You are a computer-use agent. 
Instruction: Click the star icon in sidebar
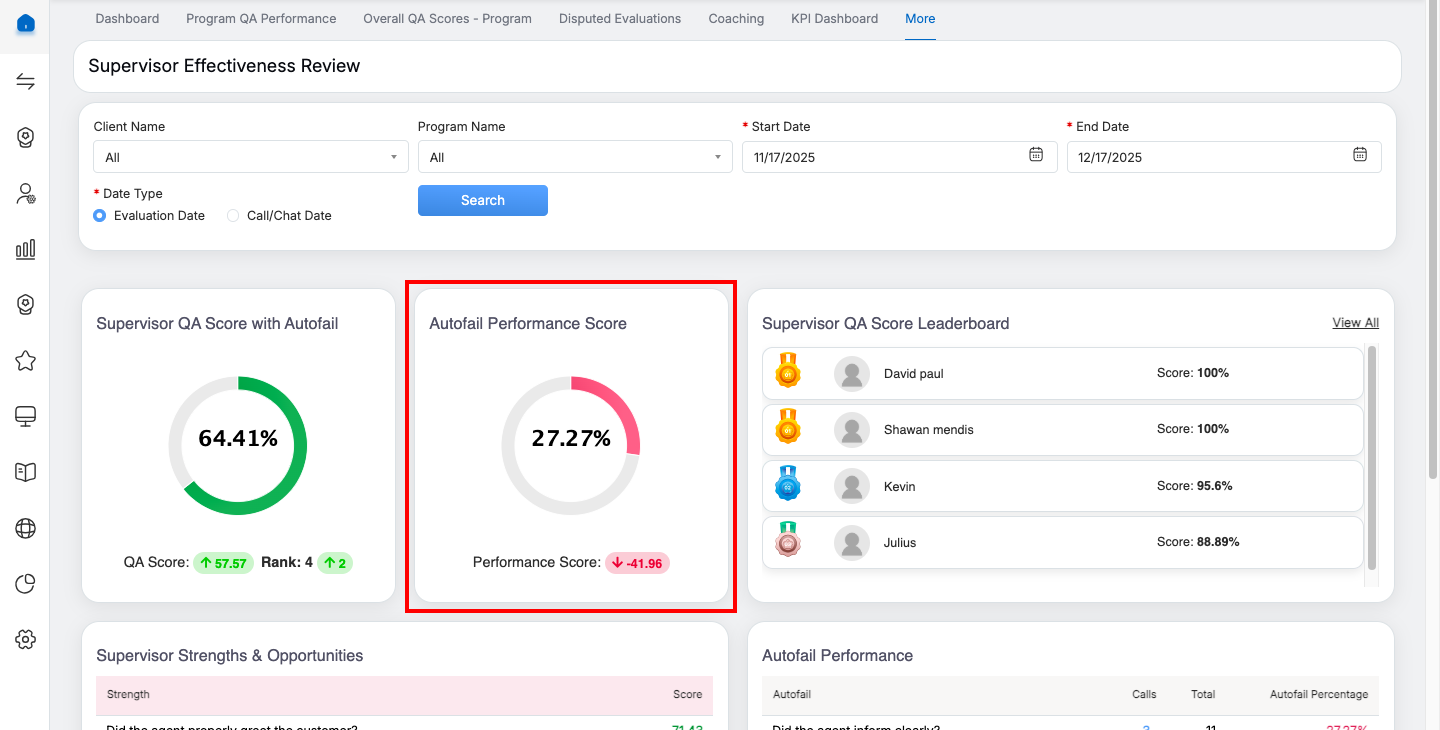(26, 361)
